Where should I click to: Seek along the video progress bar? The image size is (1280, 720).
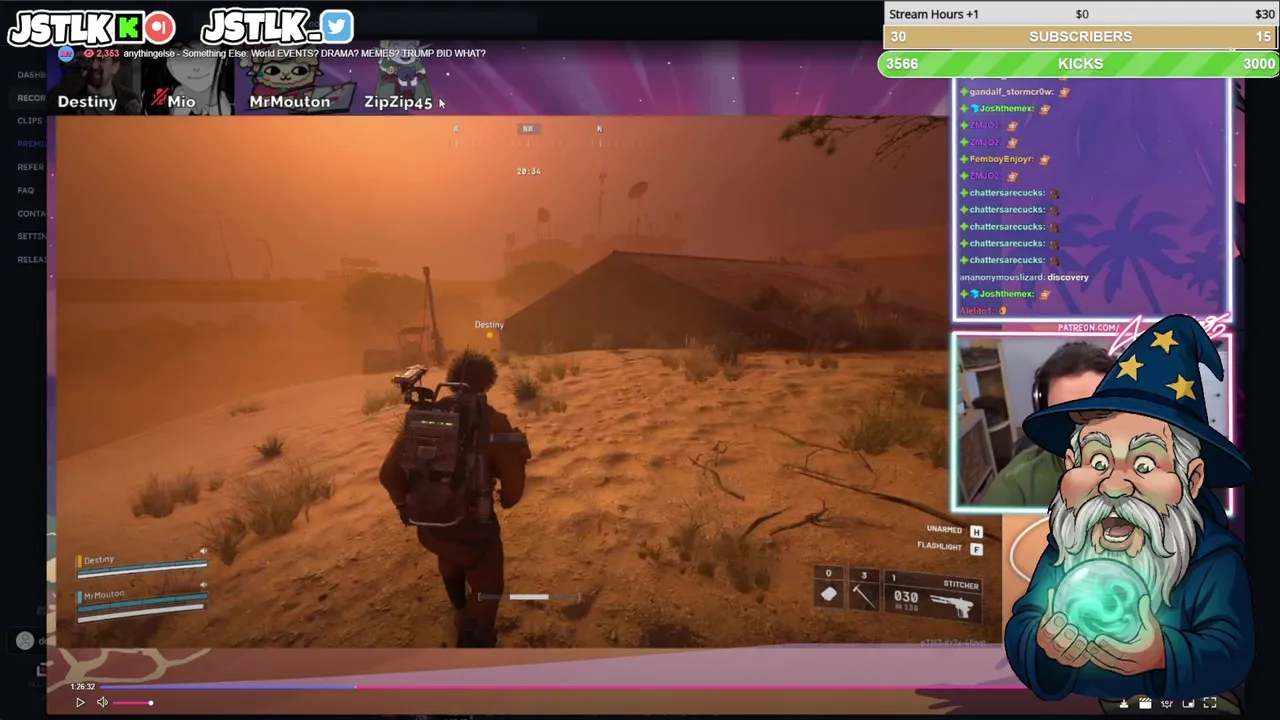click(x=560, y=687)
